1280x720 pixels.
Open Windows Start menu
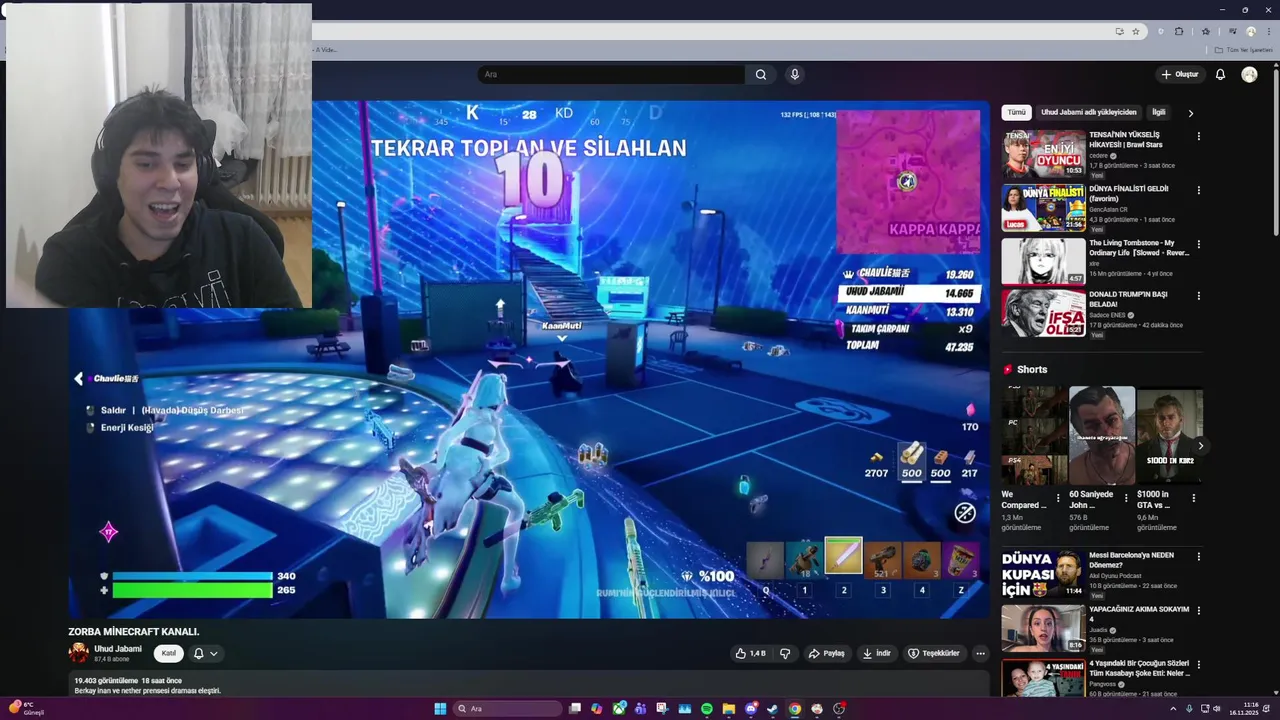[x=440, y=708]
